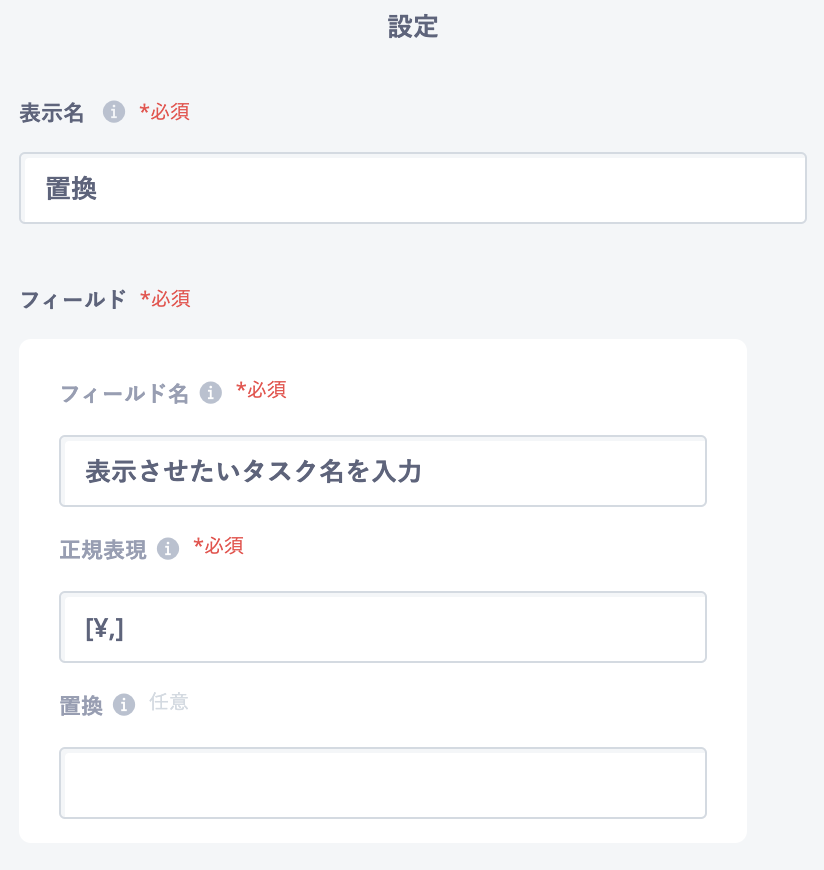Click the 表示名 label text
824x870 pixels.
point(52,113)
